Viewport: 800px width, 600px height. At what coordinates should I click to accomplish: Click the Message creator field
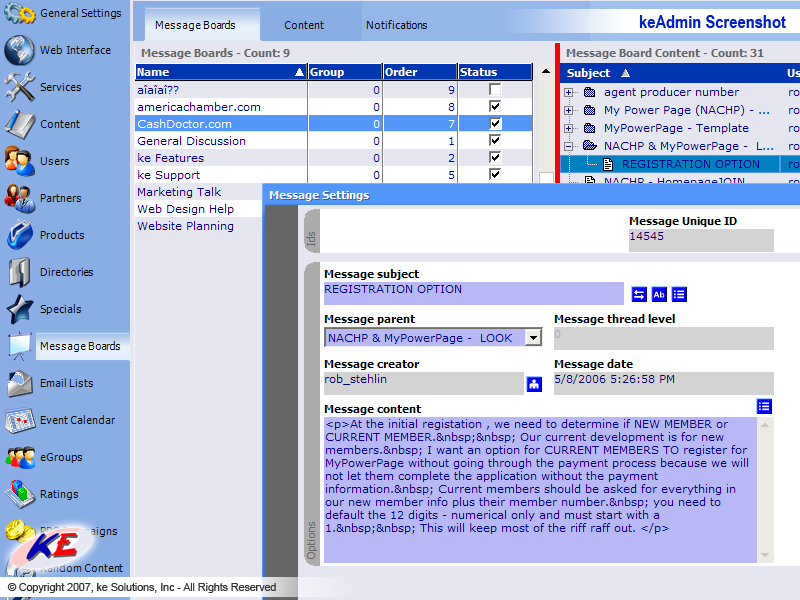(x=423, y=383)
